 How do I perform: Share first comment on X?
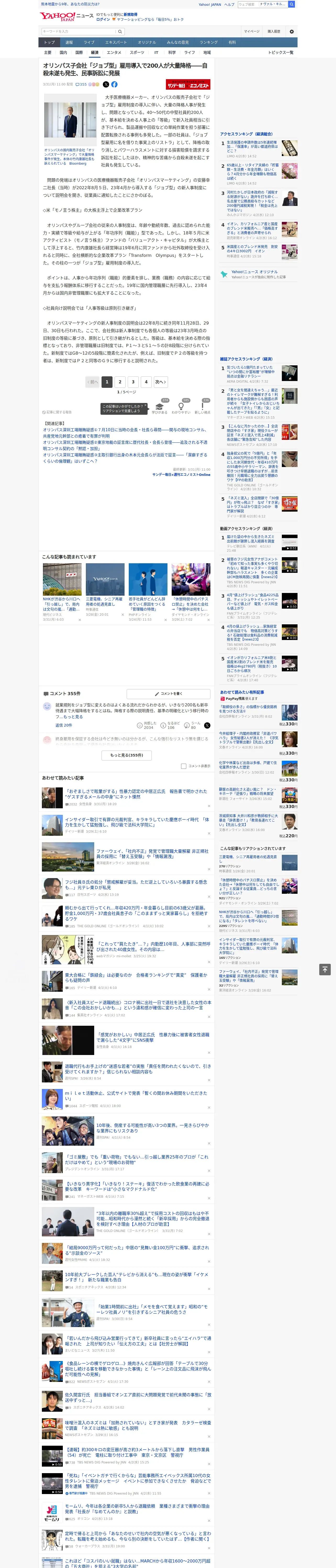pyautogui.click(x=207, y=725)
